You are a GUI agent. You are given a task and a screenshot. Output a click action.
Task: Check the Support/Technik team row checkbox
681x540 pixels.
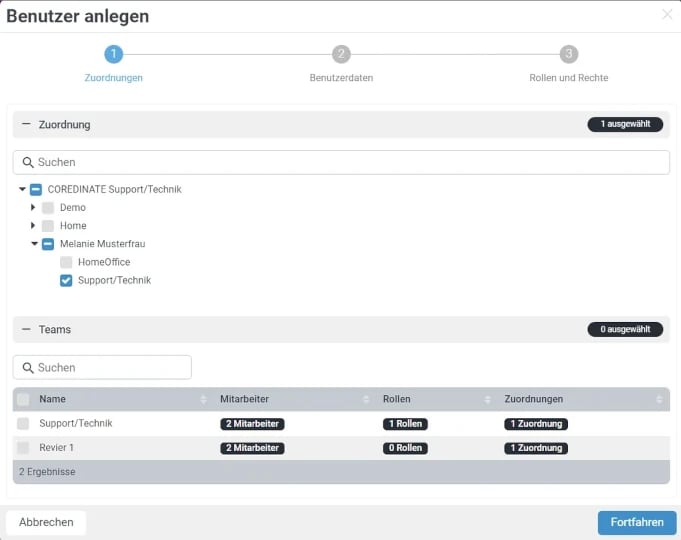point(23,424)
